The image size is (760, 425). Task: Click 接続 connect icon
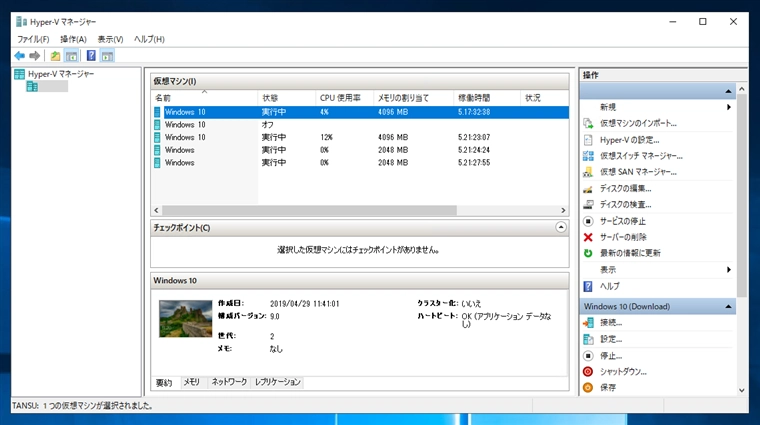[588, 322]
